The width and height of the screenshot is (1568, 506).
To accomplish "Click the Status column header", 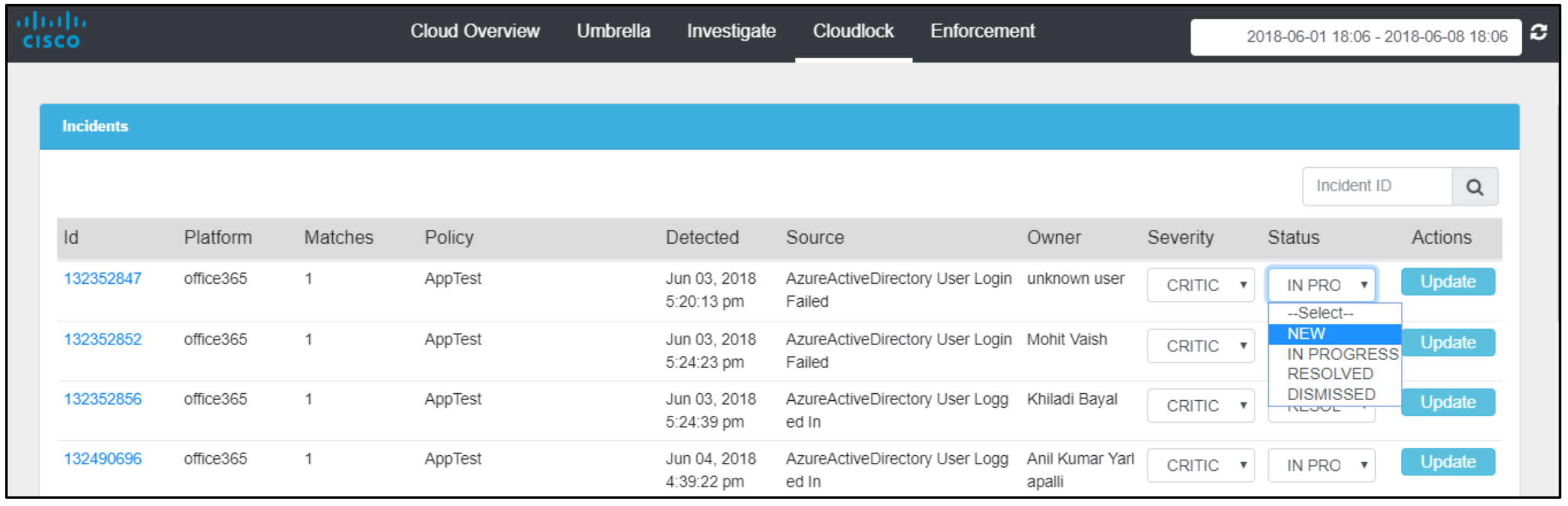I will pyautogui.click(x=1293, y=237).
